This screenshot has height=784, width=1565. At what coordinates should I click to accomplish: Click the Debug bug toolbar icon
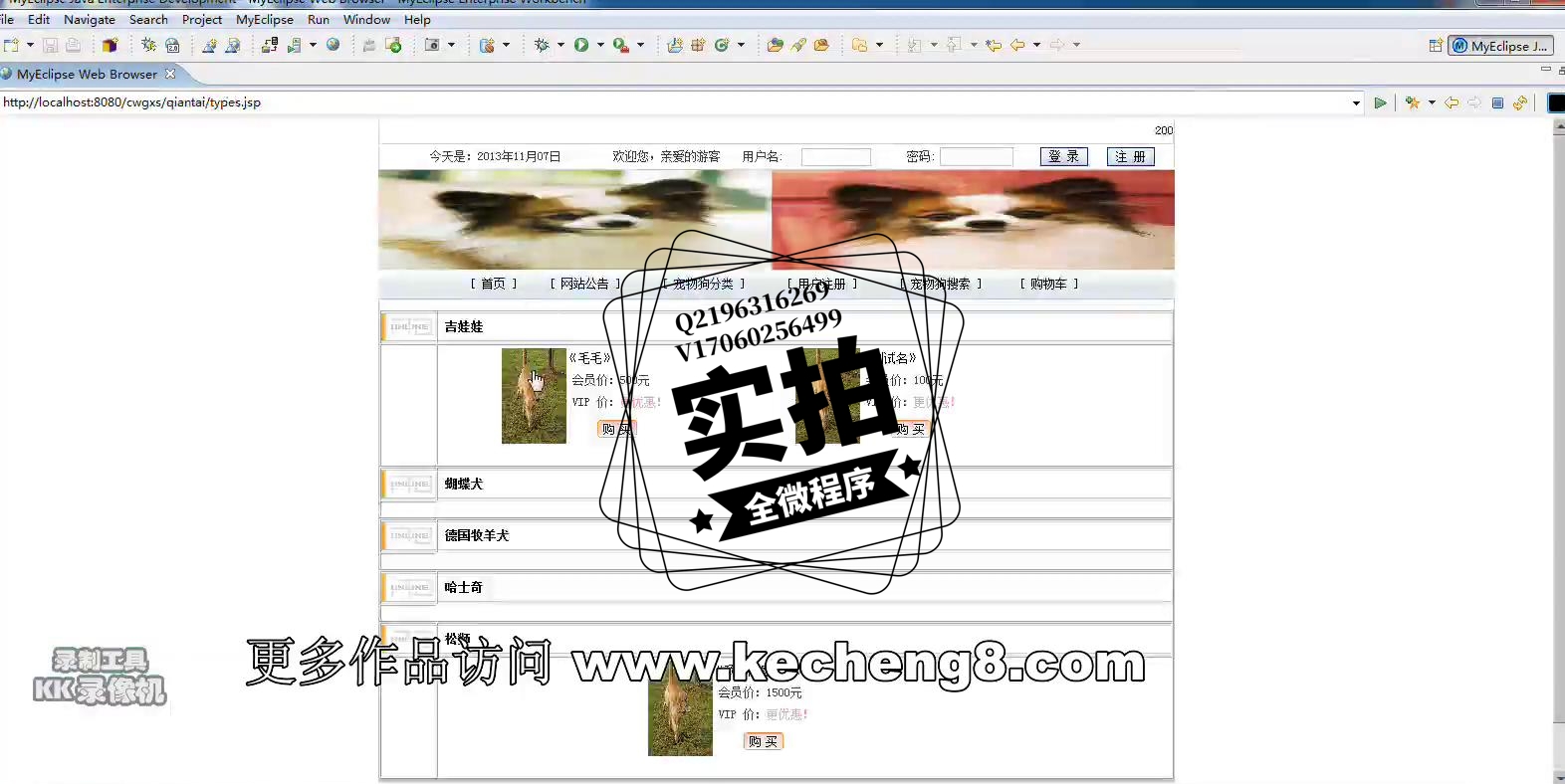[542, 45]
